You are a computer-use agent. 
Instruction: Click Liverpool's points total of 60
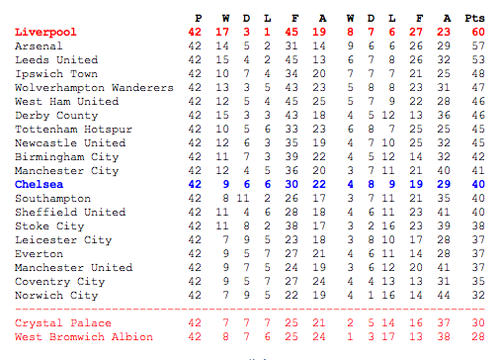(478, 32)
